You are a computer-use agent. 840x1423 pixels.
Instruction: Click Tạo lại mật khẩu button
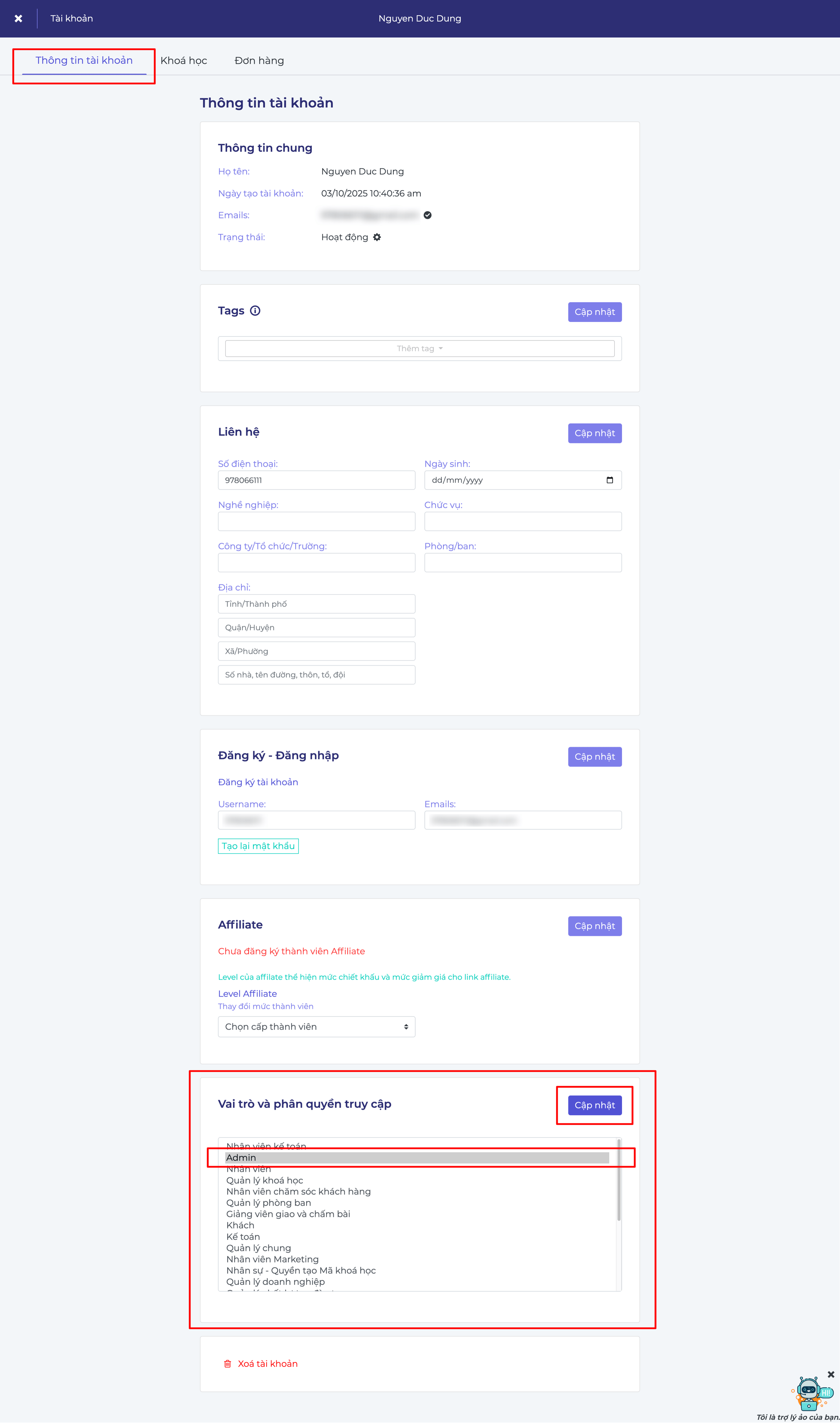pos(258,846)
